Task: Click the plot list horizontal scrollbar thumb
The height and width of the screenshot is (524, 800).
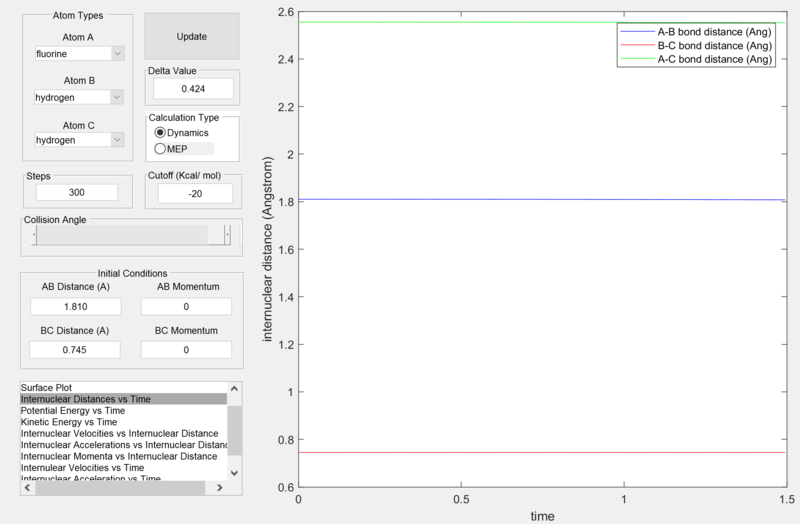Action: click(120, 488)
